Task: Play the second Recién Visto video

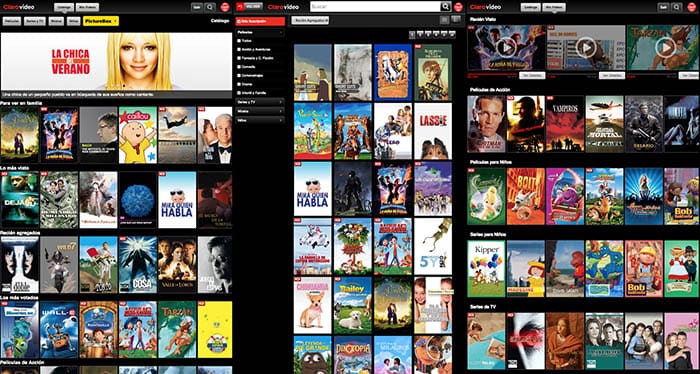Action: (586, 47)
